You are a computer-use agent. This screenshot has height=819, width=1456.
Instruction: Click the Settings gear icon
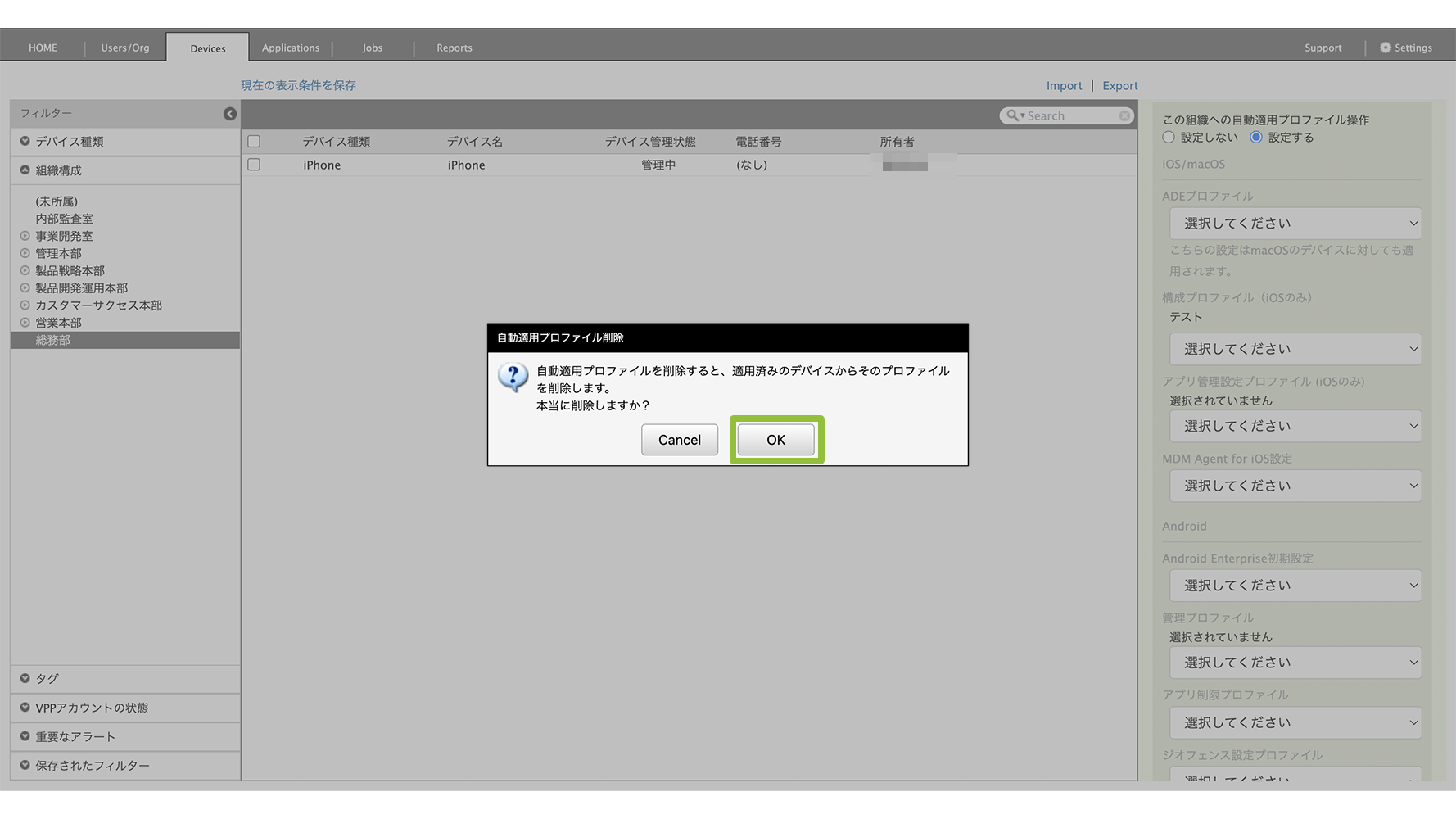click(x=1386, y=48)
